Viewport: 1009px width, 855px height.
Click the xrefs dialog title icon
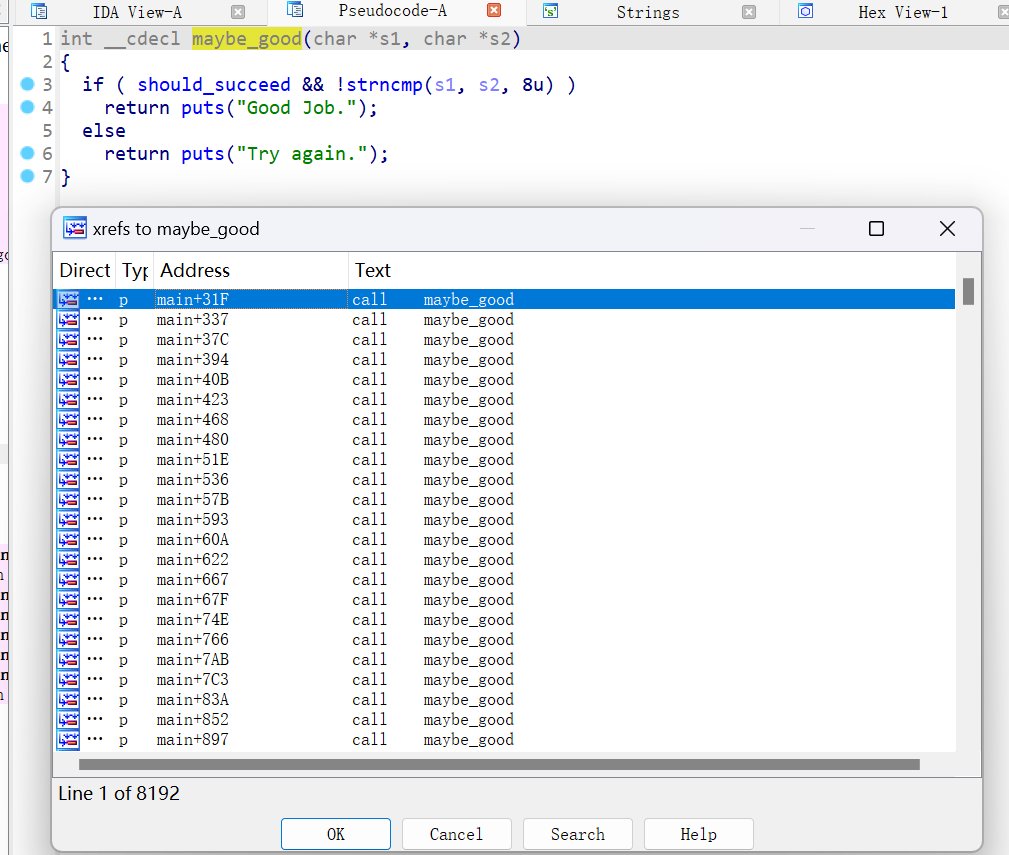[x=75, y=228]
